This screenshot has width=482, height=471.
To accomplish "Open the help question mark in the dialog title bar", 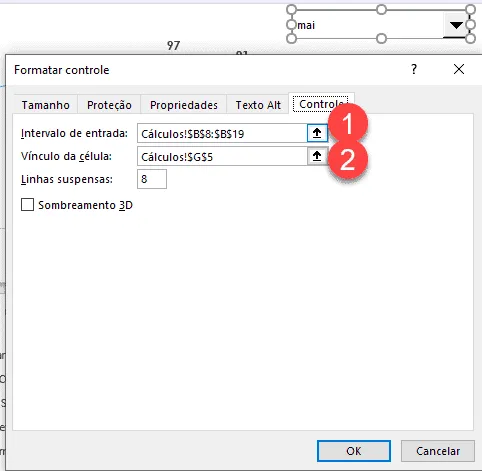I will (414, 69).
